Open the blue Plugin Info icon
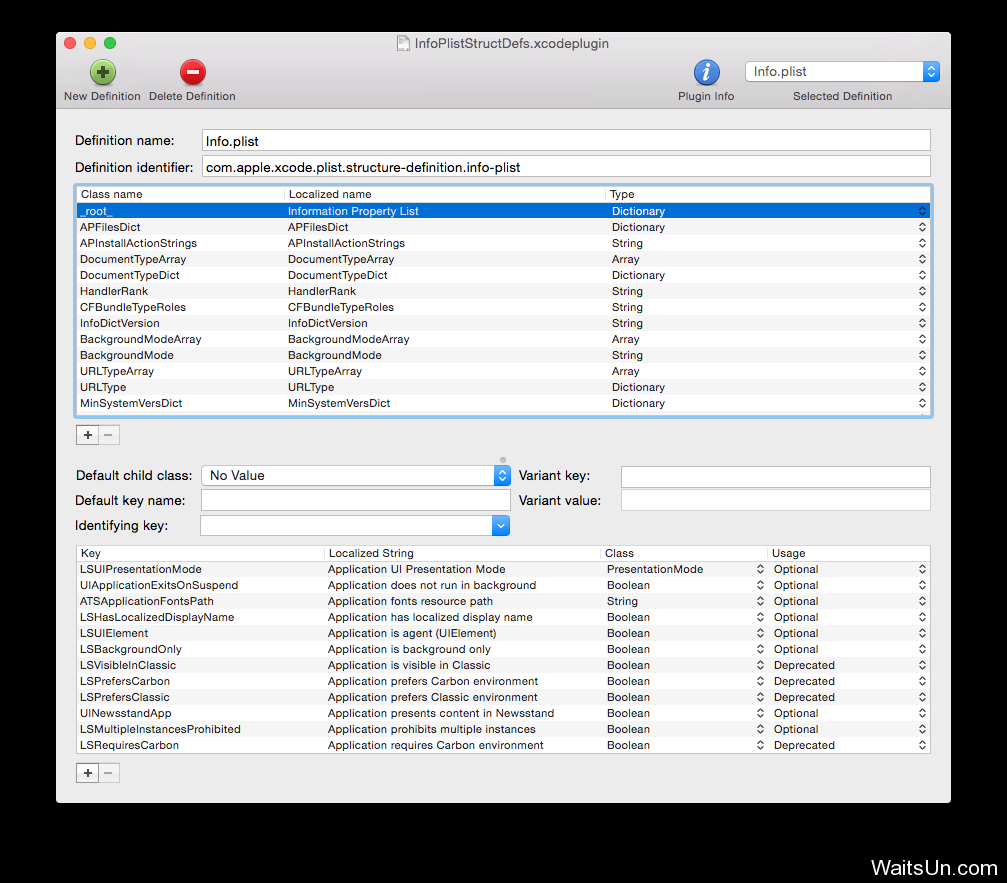Screen dimensions: 1007x883 [x=706, y=72]
